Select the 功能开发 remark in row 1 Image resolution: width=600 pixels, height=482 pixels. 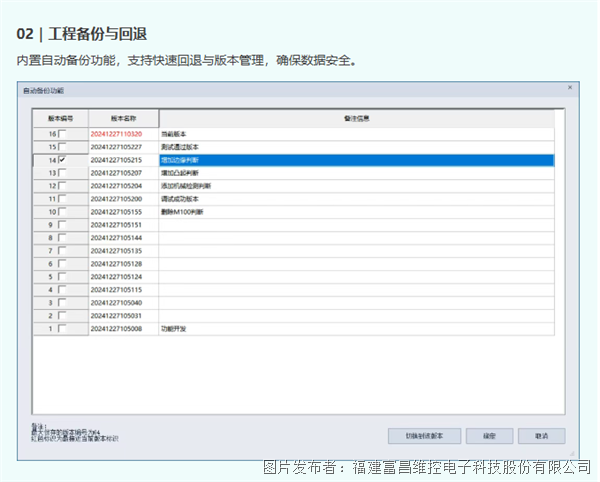tap(175, 328)
